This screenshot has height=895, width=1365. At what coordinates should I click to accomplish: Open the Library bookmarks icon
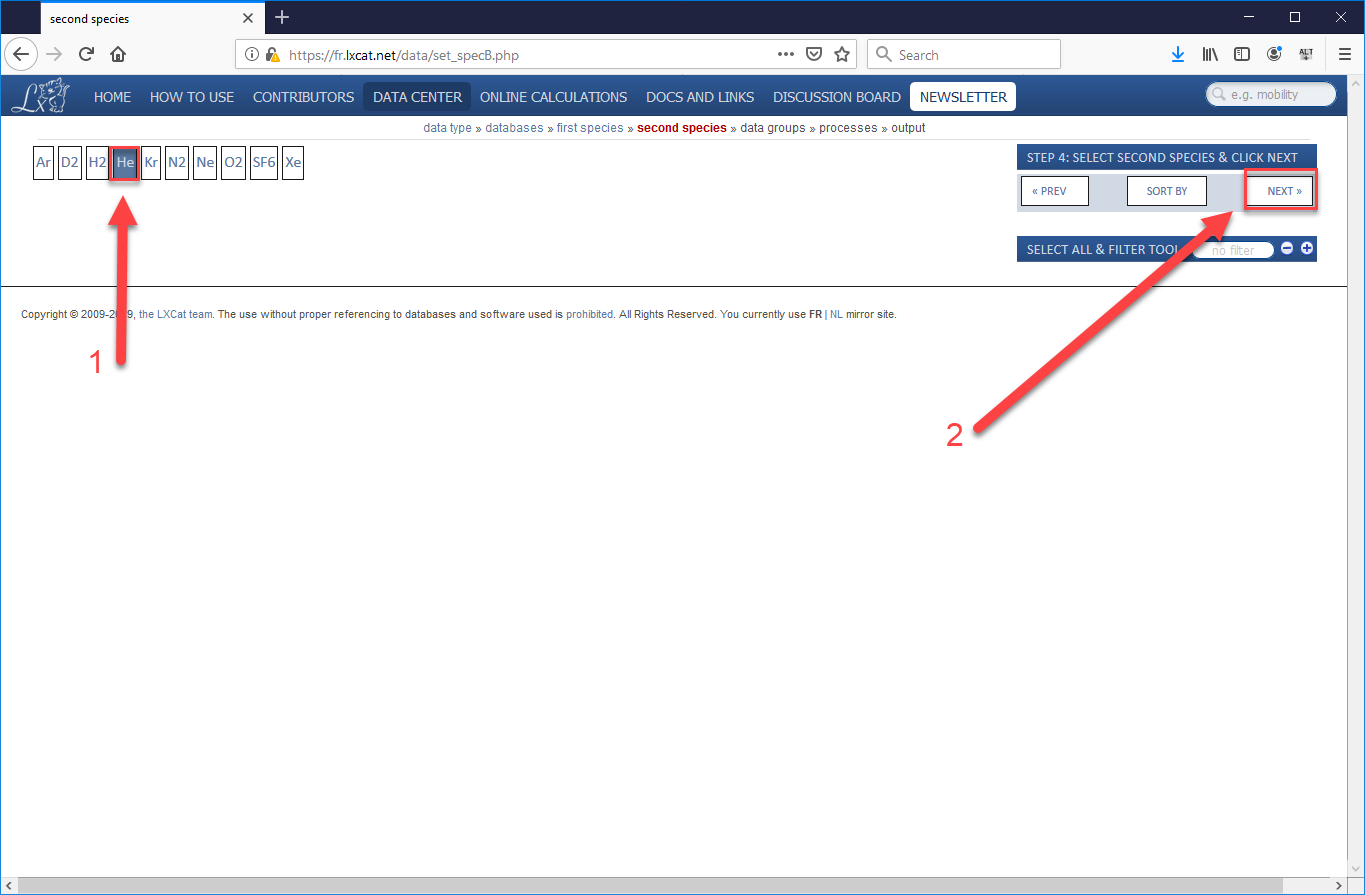point(1210,55)
